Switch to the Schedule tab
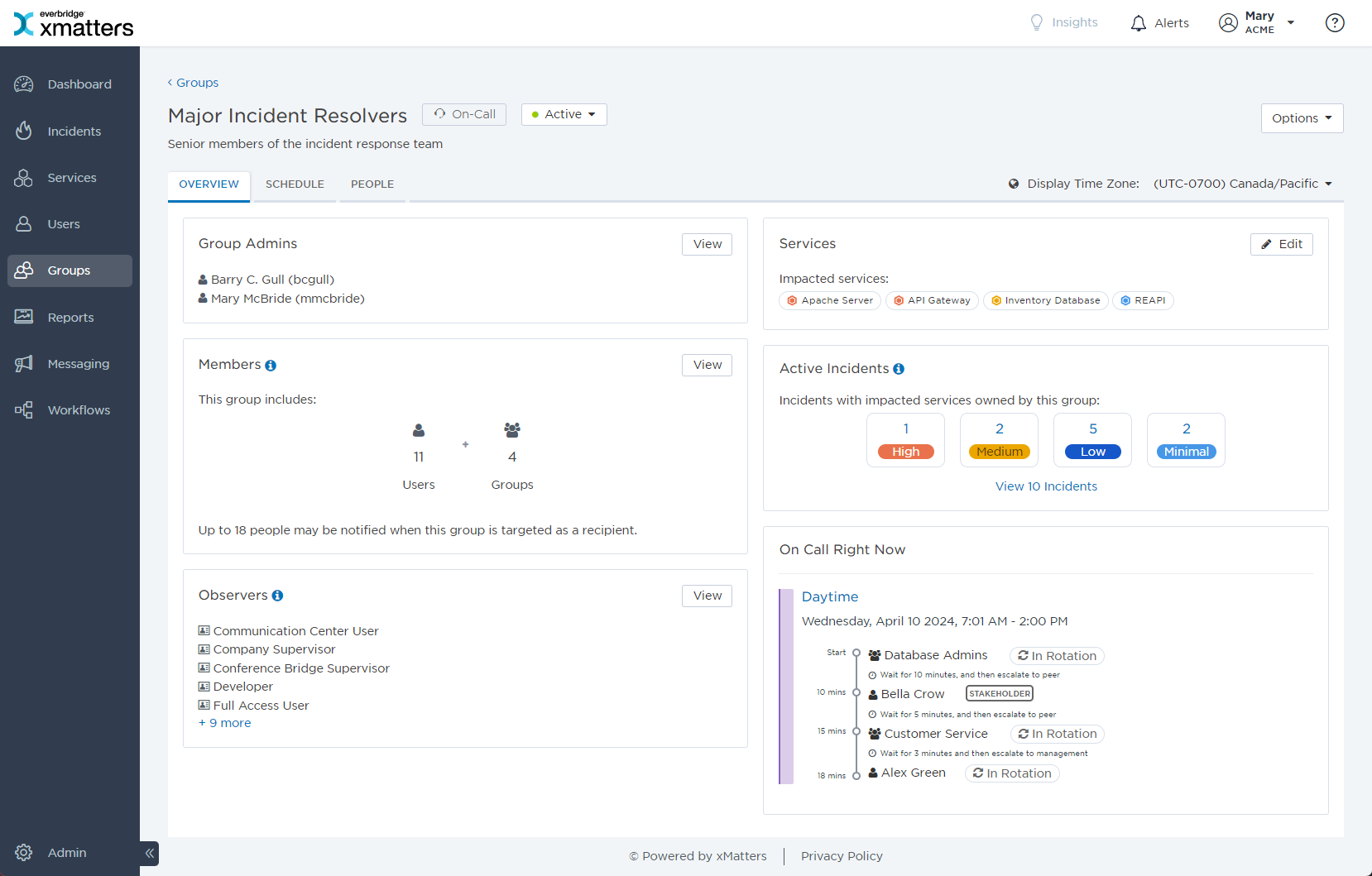 295,184
